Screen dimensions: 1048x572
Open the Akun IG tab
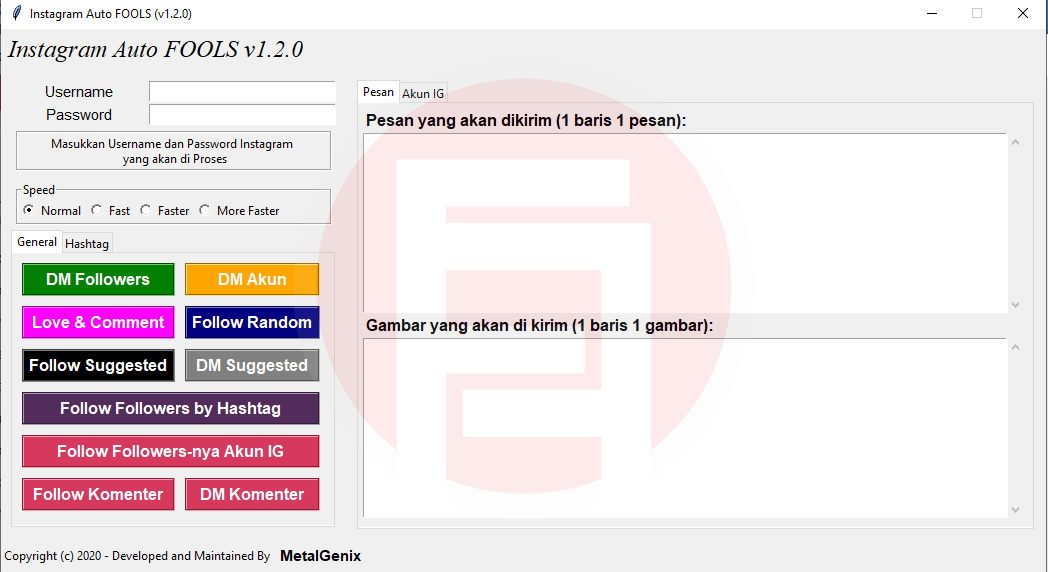pyautogui.click(x=423, y=94)
